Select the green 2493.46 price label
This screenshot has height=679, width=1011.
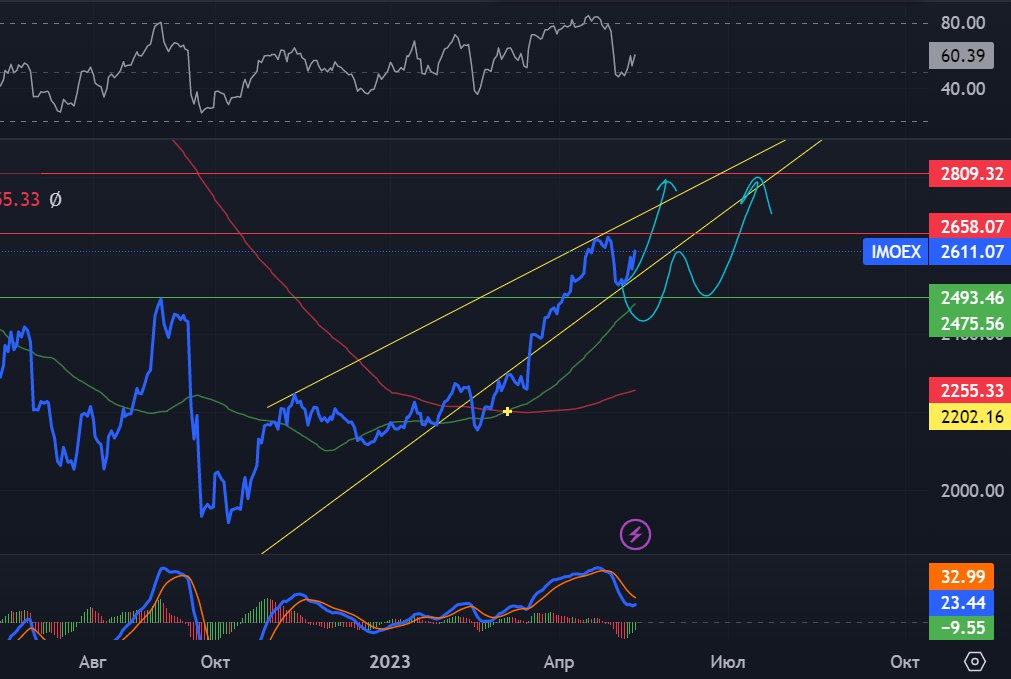click(966, 298)
